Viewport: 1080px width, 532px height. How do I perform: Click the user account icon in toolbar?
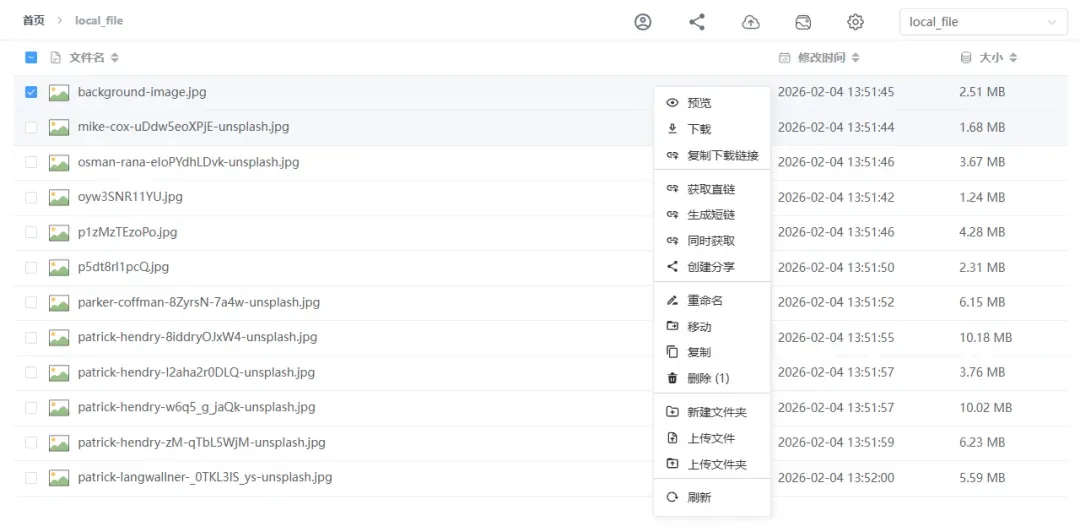[643, 22]
